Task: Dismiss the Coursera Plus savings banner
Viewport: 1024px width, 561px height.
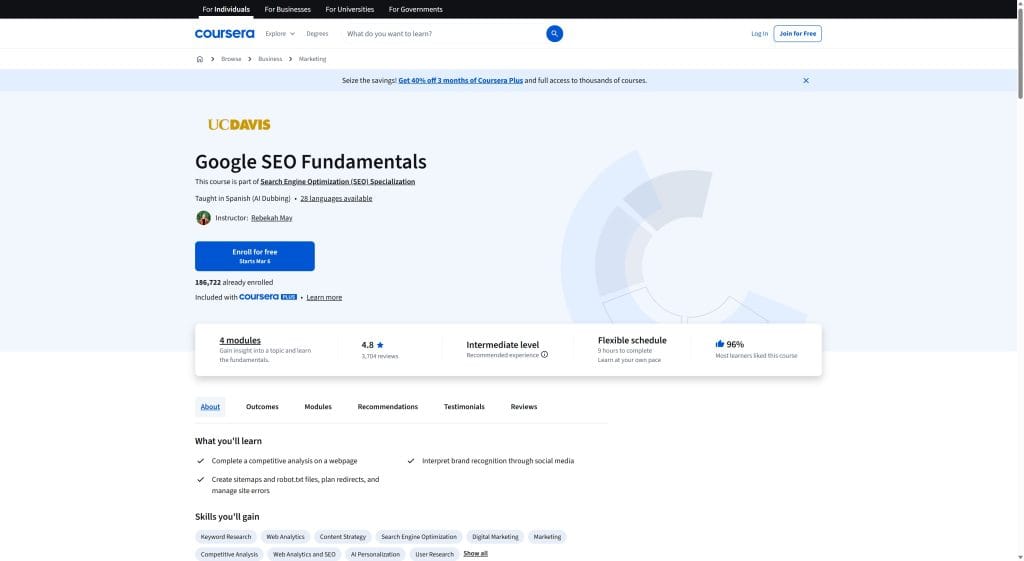Action: pyautogui.click(x=806, y=80)
